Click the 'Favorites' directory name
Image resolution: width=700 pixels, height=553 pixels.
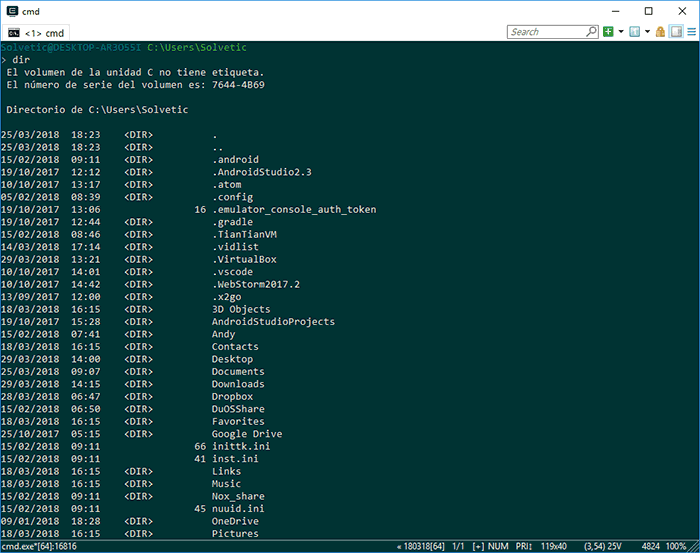coord(238,422)
